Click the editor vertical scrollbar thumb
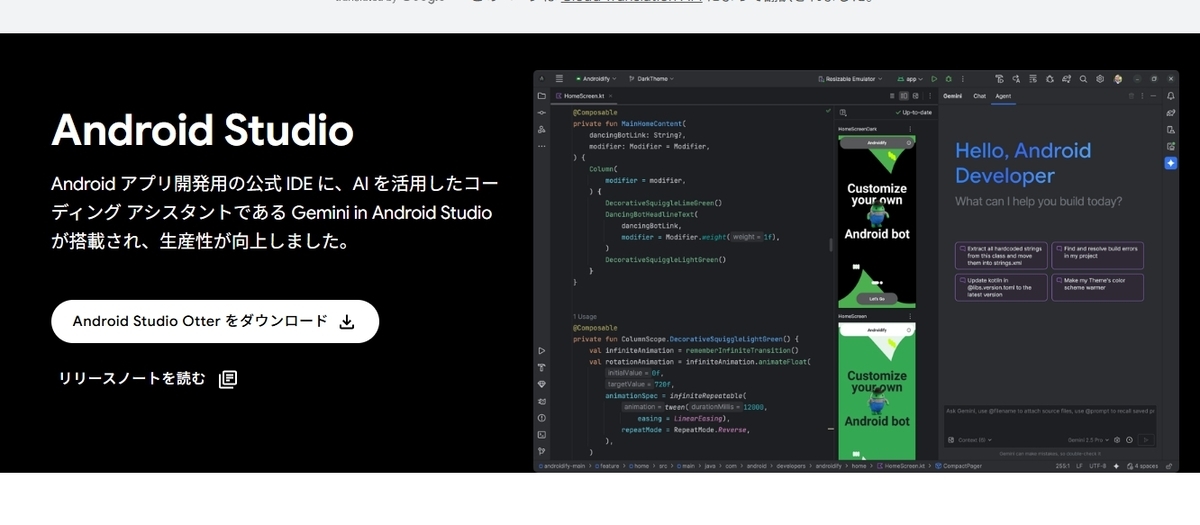The image size is (1200, 525). pos(831,245)
